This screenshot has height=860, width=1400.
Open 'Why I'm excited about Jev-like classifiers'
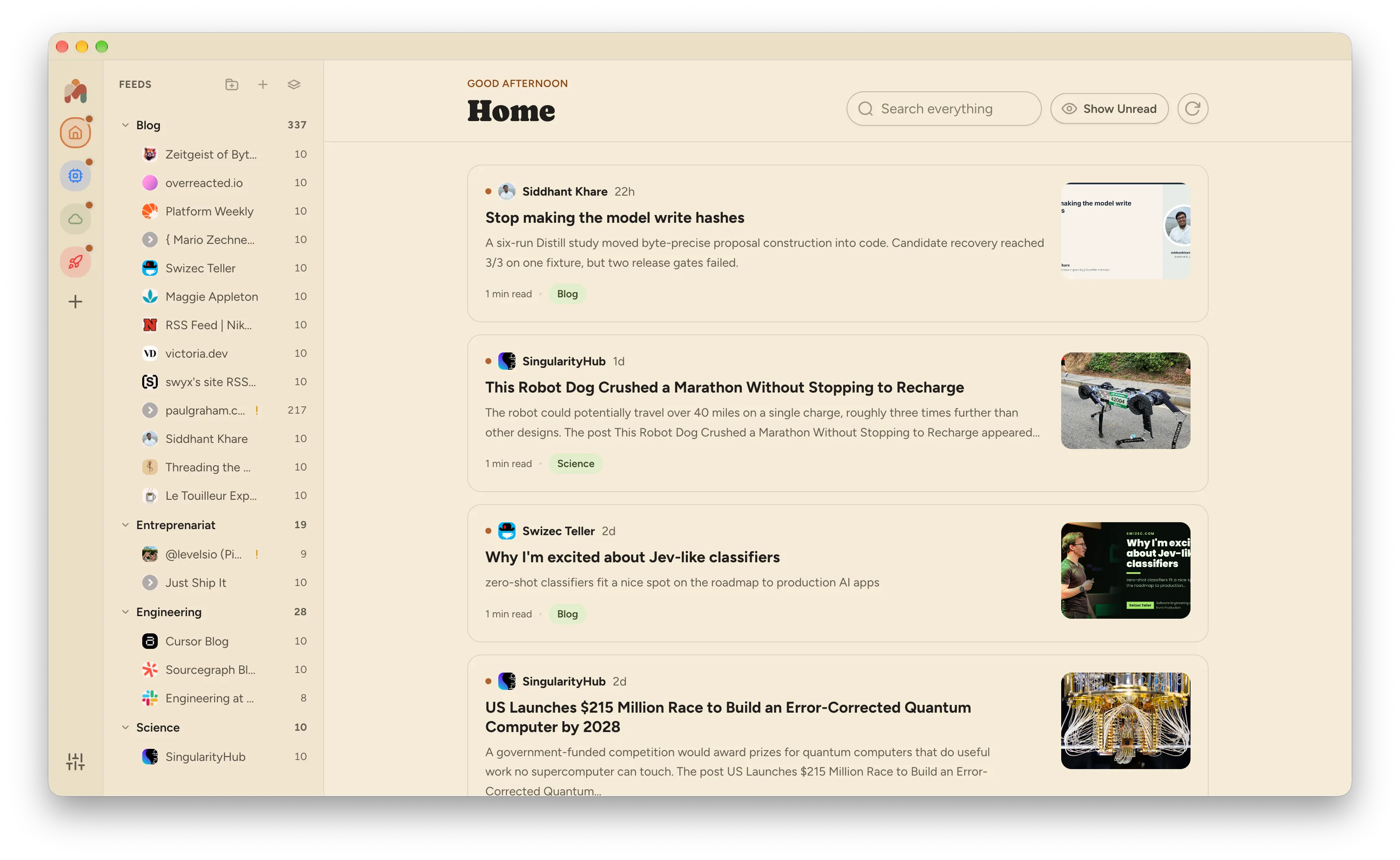point(632,558)
